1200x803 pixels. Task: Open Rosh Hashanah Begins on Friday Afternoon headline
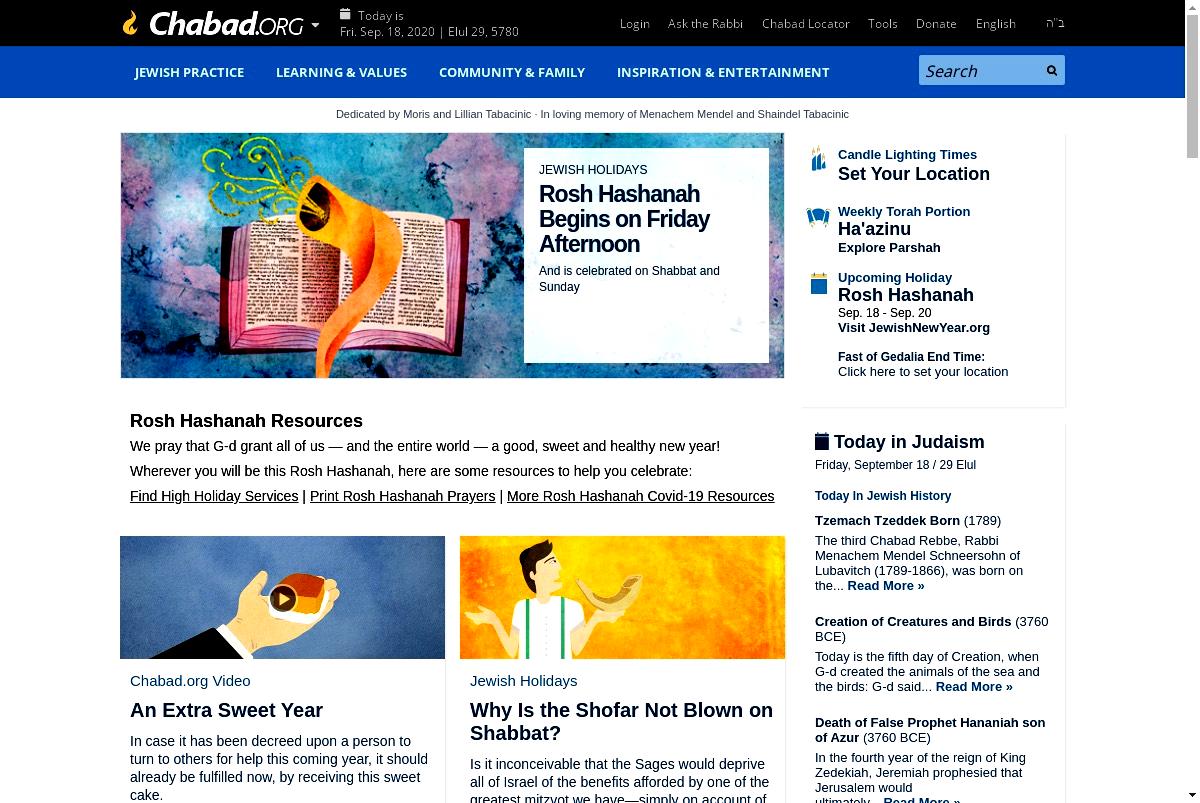tap(624, 219)
